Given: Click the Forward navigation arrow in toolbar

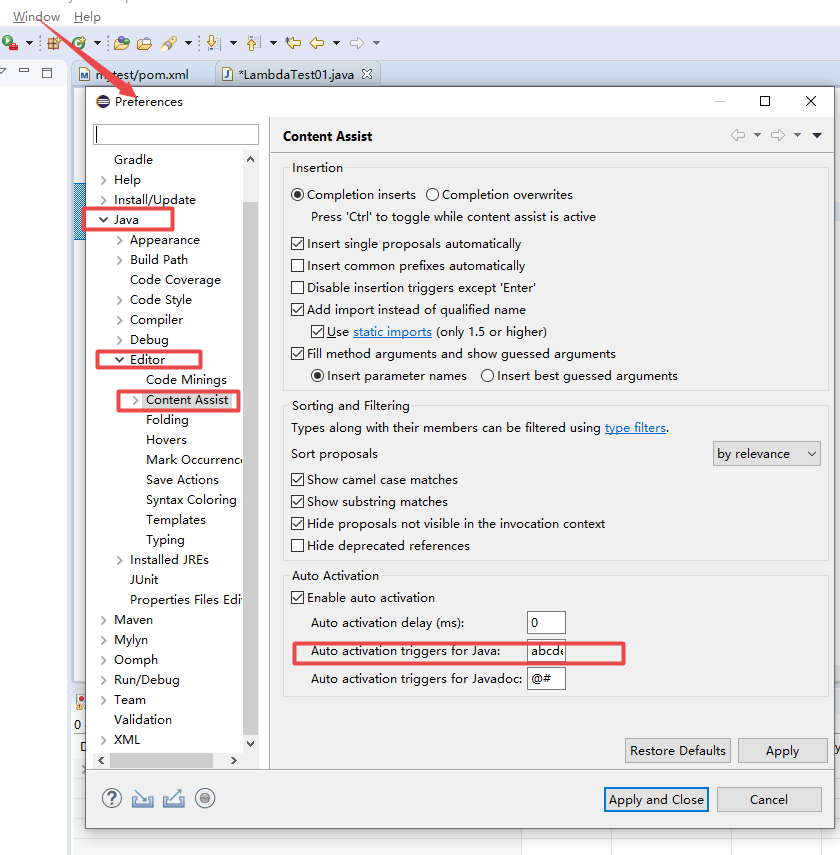Looking at the screenshot, I should 357,43.
